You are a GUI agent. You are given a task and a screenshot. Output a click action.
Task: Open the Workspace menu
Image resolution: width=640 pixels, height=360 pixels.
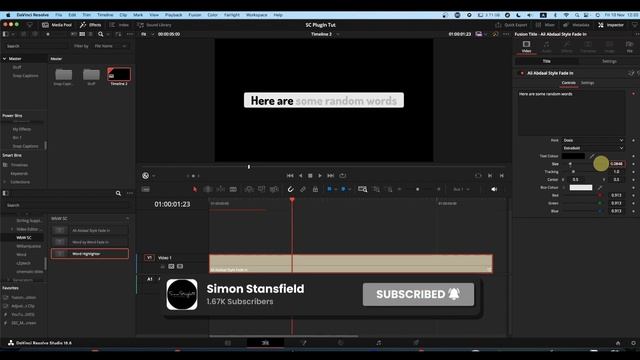pos(256,15)
